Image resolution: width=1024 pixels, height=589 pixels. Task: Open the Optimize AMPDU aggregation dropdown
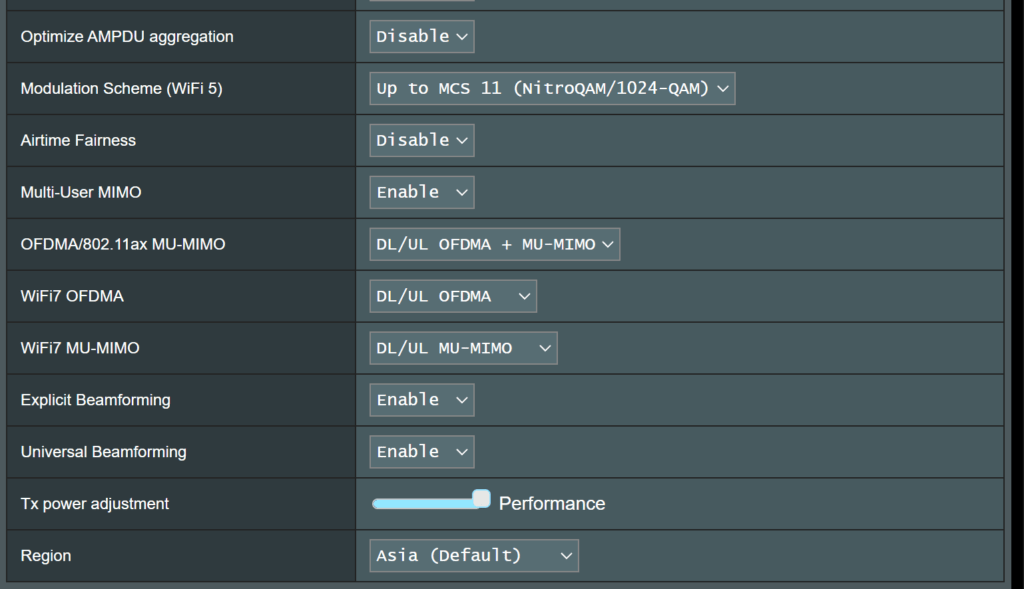(422, 37)
